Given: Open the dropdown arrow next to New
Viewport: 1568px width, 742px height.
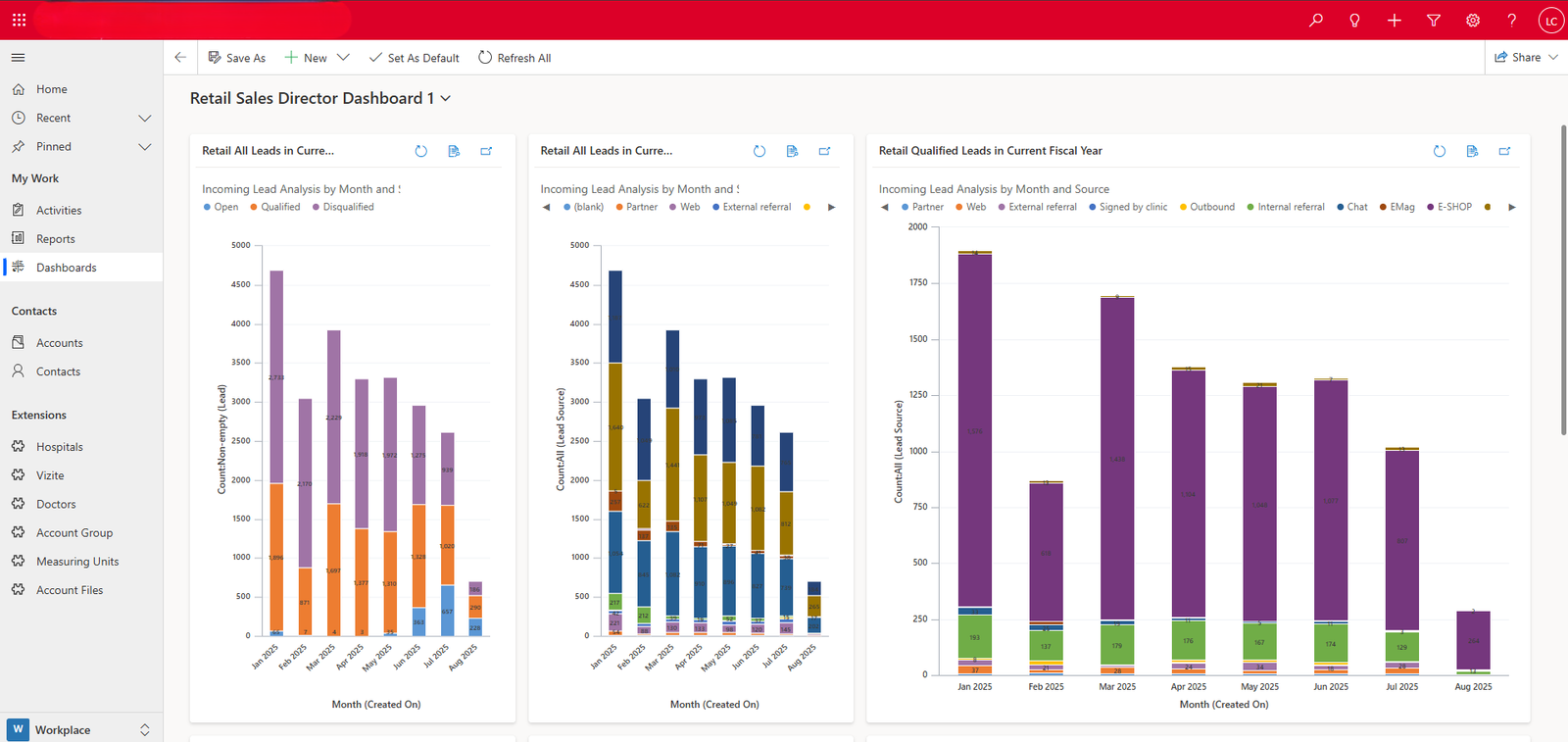Looking at the screenshot, I should pyautogui.click(x=343, y=58).
